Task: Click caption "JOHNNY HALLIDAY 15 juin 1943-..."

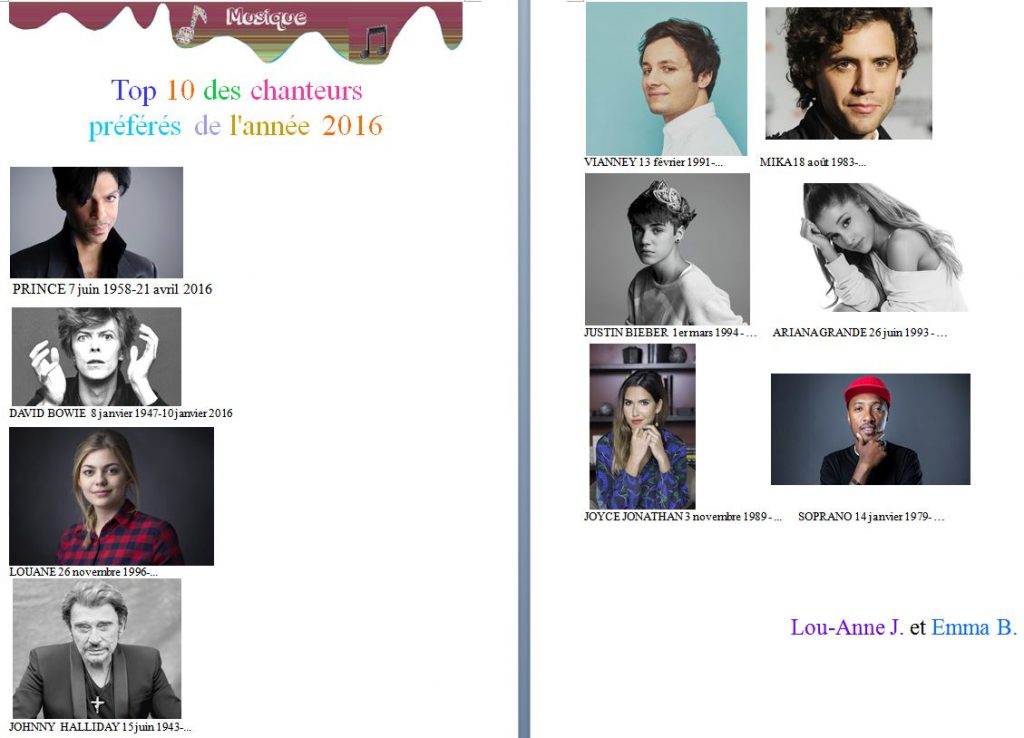Action: tap(100, 726)
